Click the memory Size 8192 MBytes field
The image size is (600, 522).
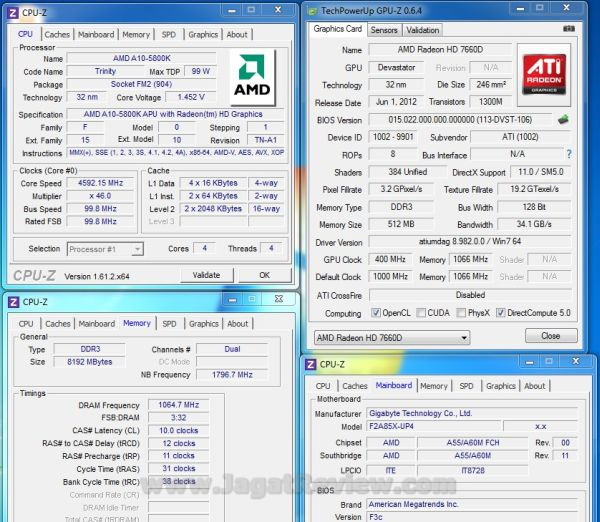[90, 362]
